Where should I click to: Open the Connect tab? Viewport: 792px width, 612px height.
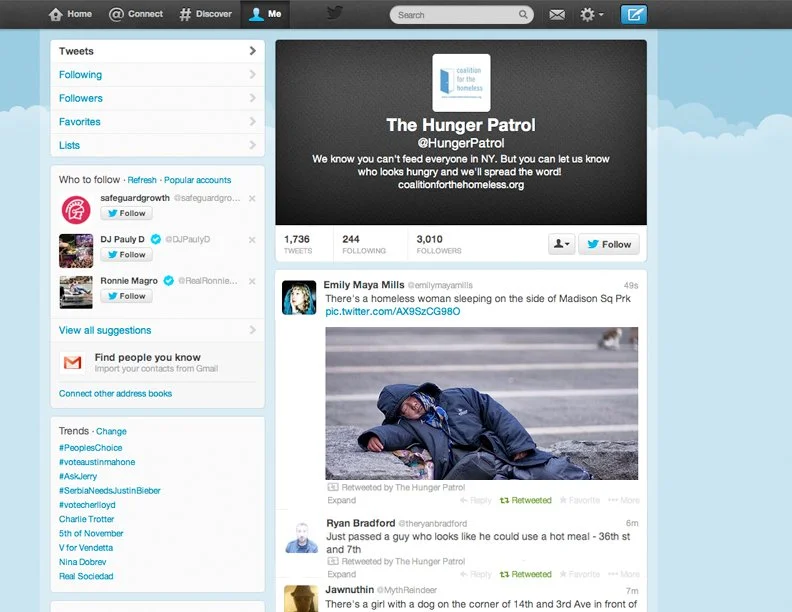[136, 14]
